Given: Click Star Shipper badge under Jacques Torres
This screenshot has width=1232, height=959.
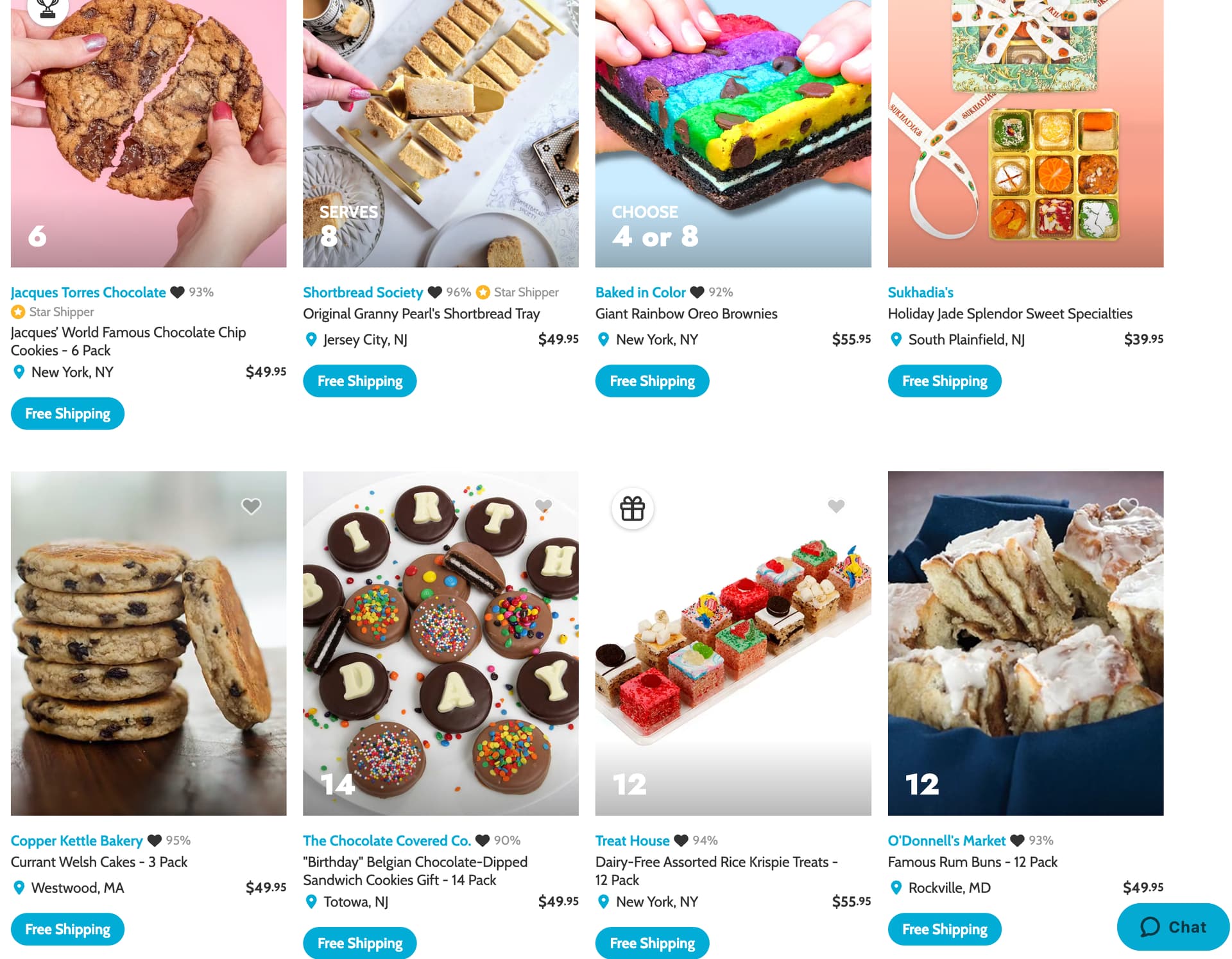Looking at the screenshot, I should 53,312.
